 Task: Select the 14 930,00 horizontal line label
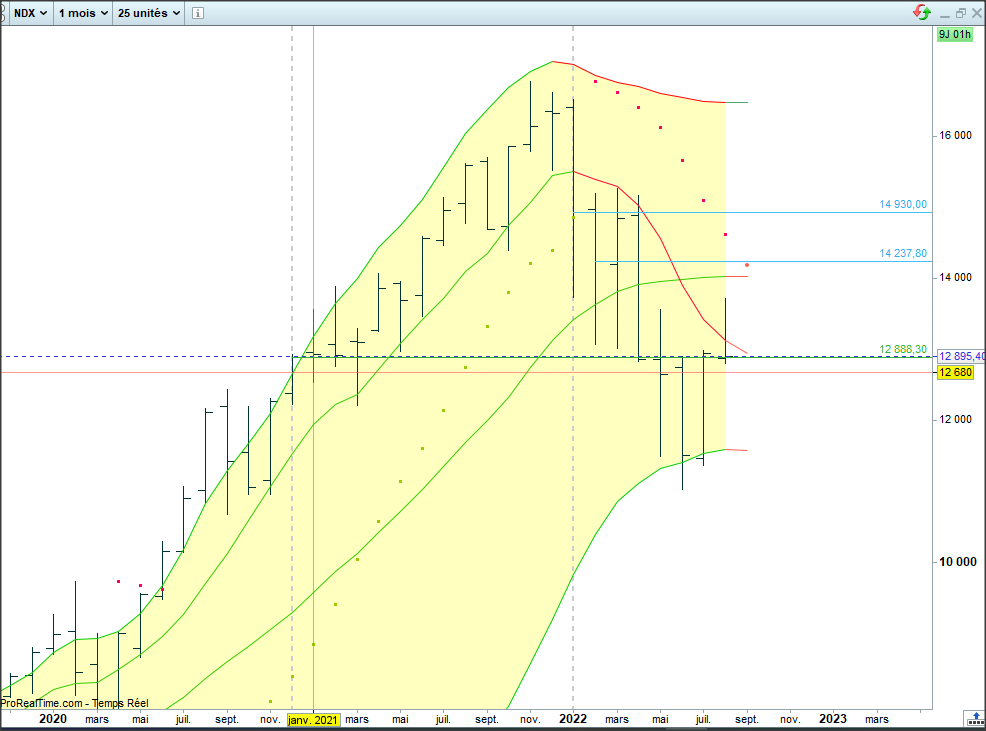[903, 204]
